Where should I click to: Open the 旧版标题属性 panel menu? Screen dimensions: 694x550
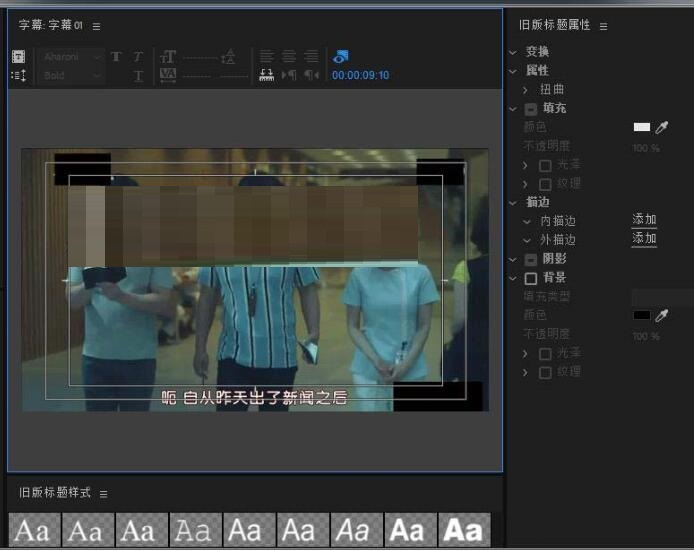[603, 26]
